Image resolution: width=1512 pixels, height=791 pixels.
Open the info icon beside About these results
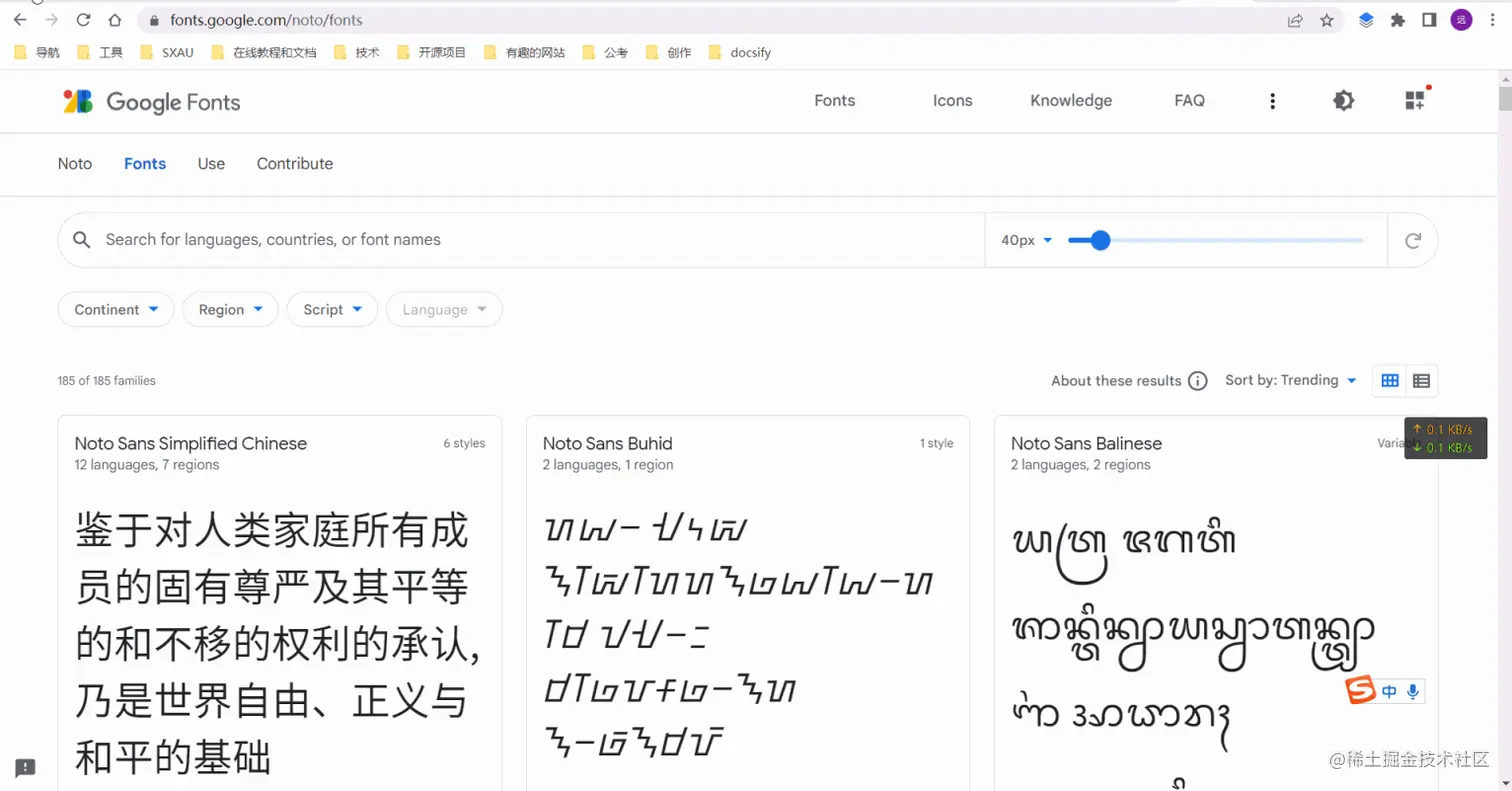[1198, 381]
